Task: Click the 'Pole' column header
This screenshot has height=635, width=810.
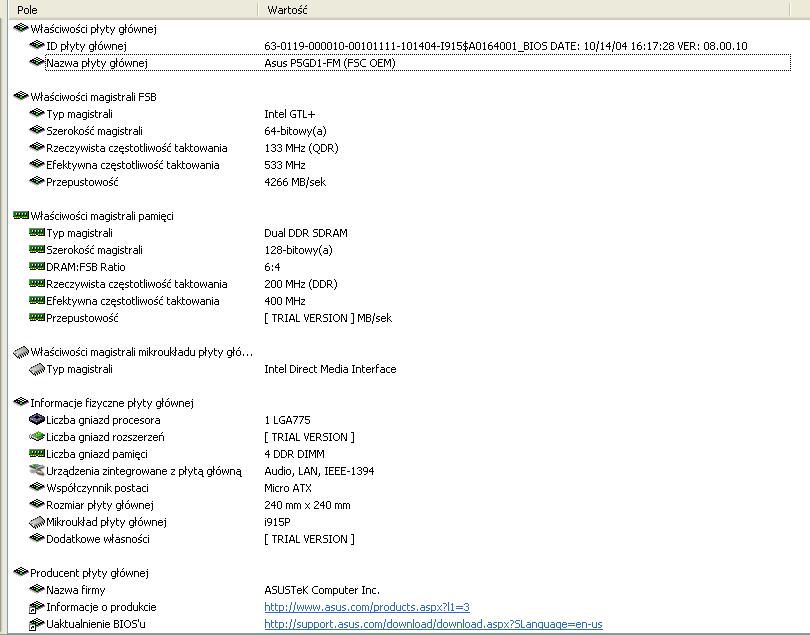Action: 133,10
